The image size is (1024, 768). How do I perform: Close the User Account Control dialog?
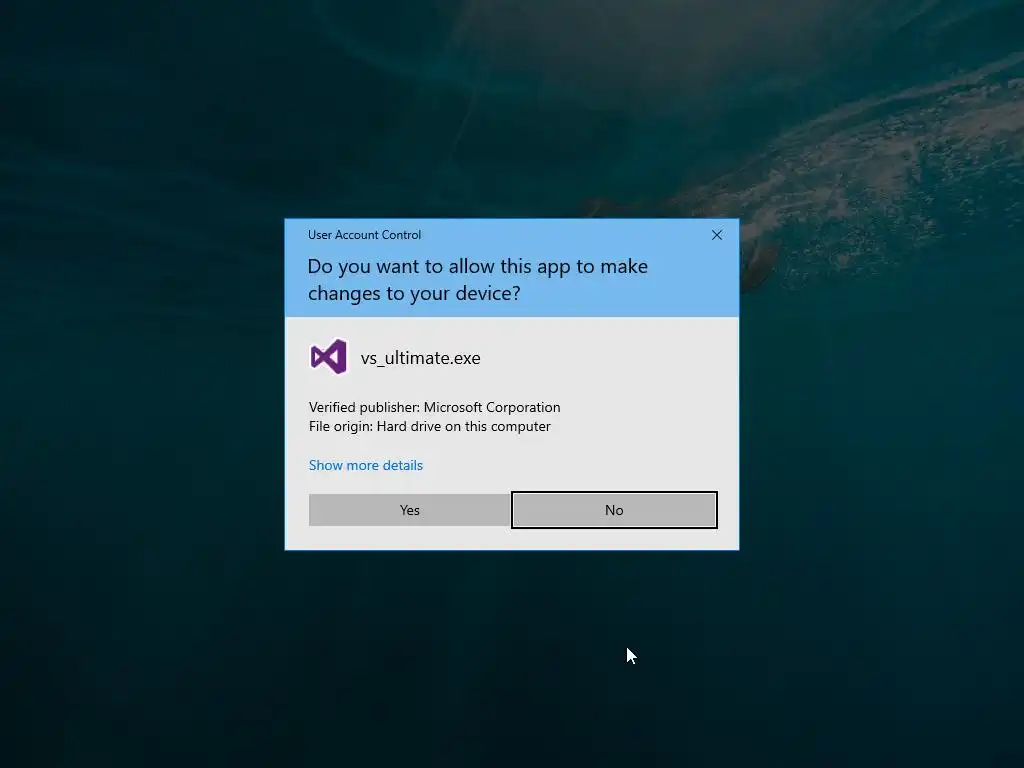[716, 235]
